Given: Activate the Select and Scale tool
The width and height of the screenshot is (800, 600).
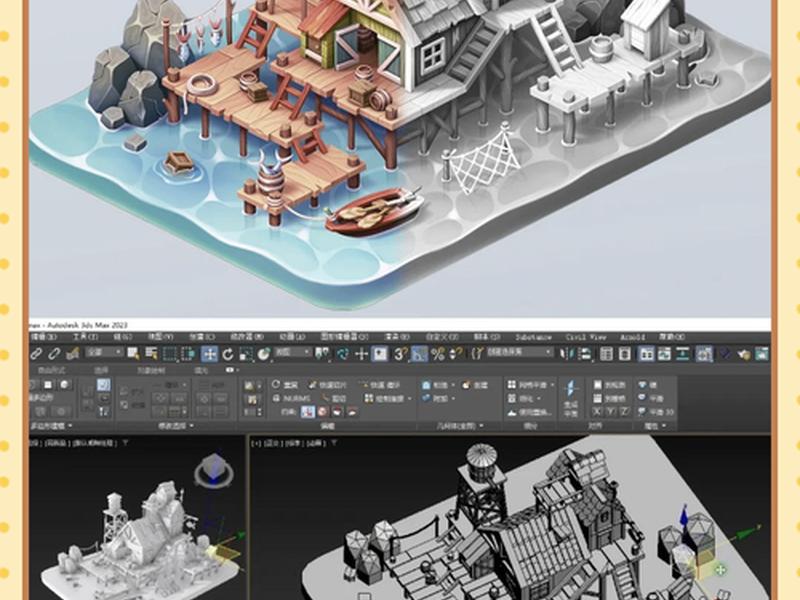Looking at the screenshot, I should pos(246,354).
